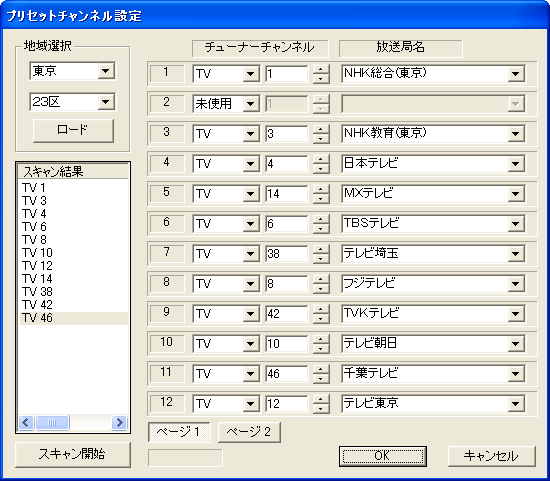550x481 pixels.
Task: Increase tuner channel for preset 7
Action: 321,249
